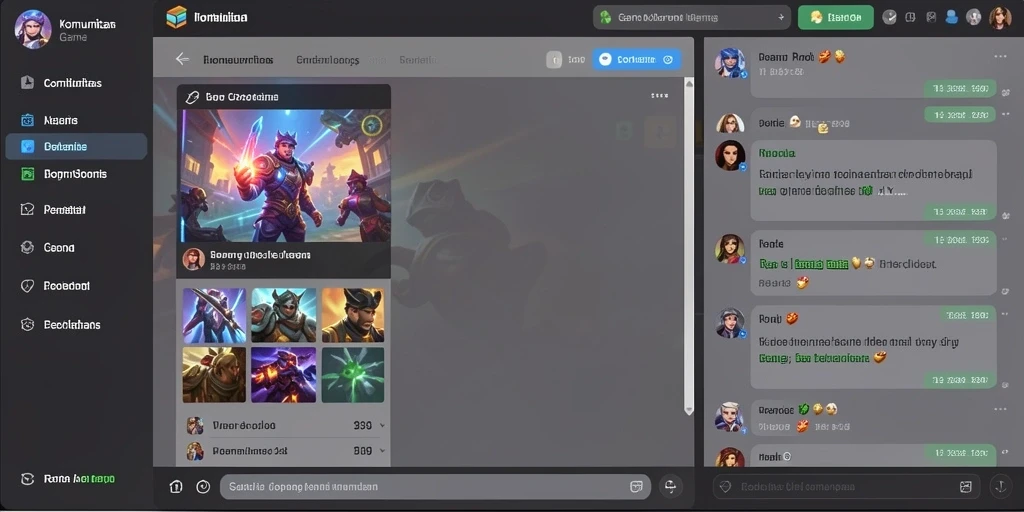Screen dimensions: 1024x512
Task: Open the account avatar at top-right corner
Action: point(1000,18)
